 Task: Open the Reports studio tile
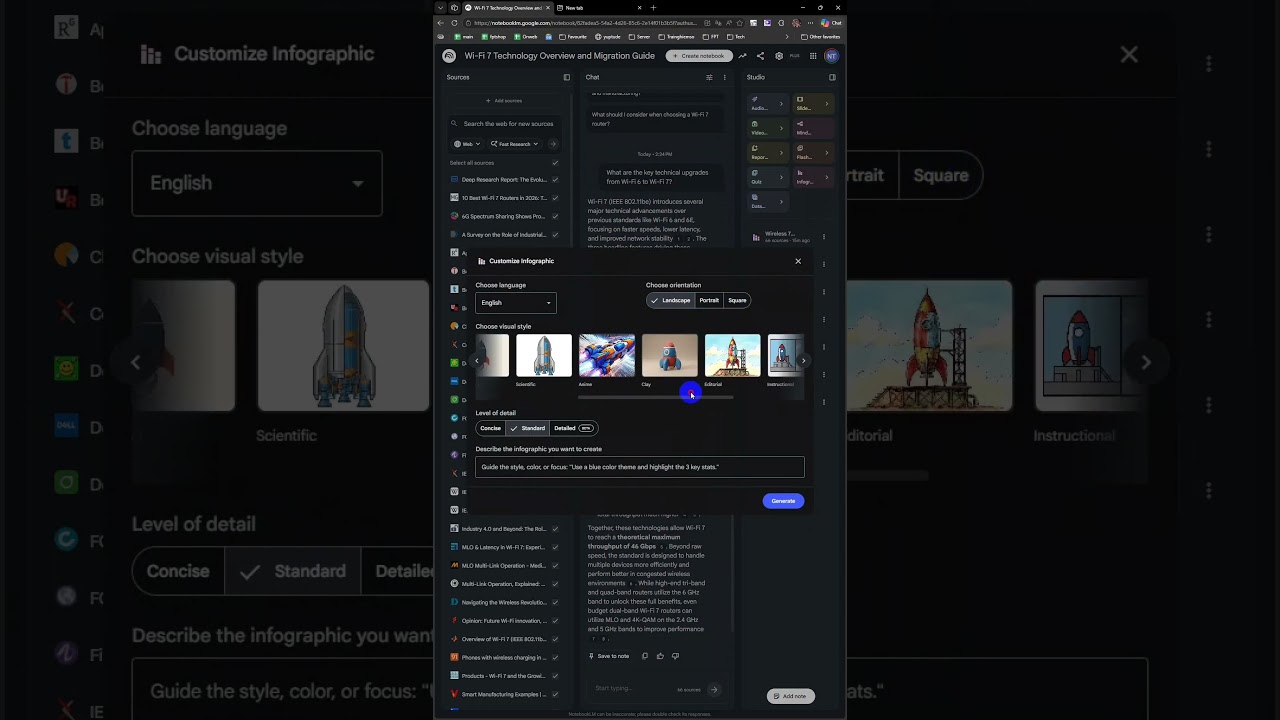tap(768, 153)
